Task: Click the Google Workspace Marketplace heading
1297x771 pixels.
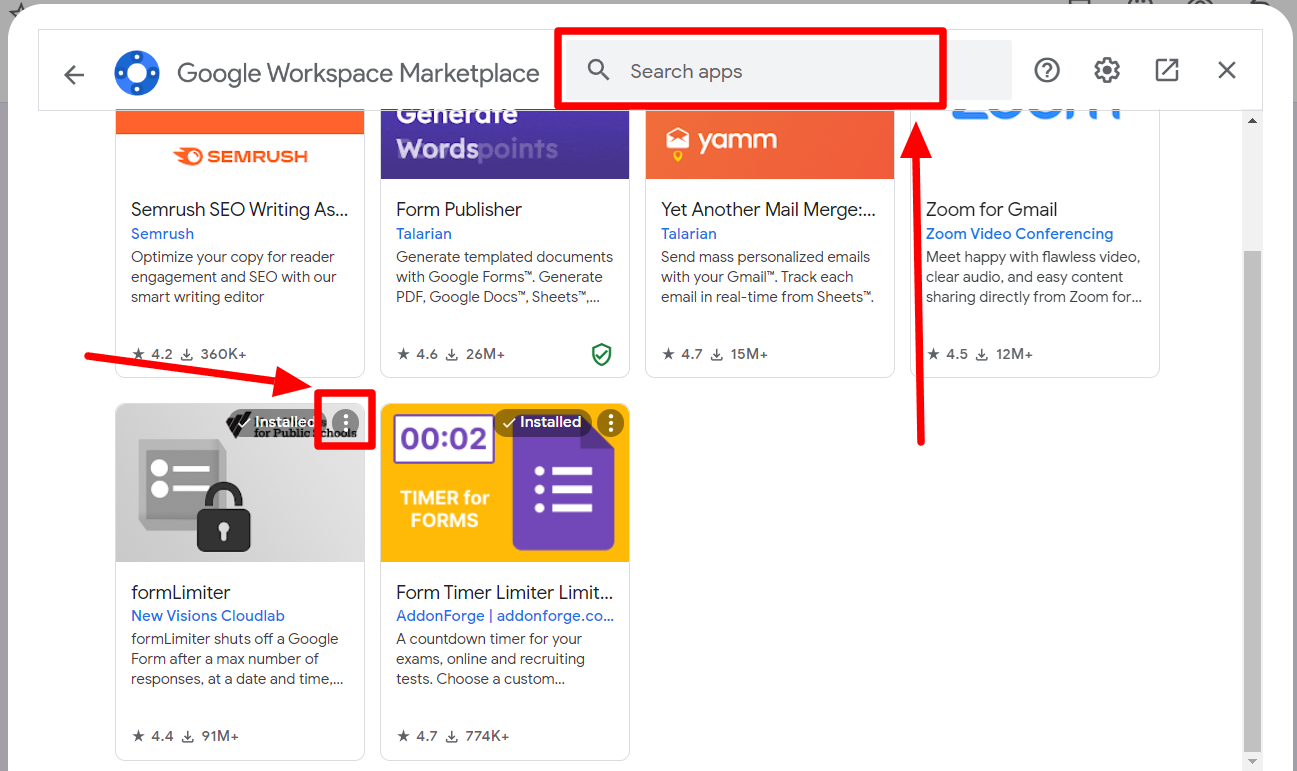Action: [x=358, y=73]
